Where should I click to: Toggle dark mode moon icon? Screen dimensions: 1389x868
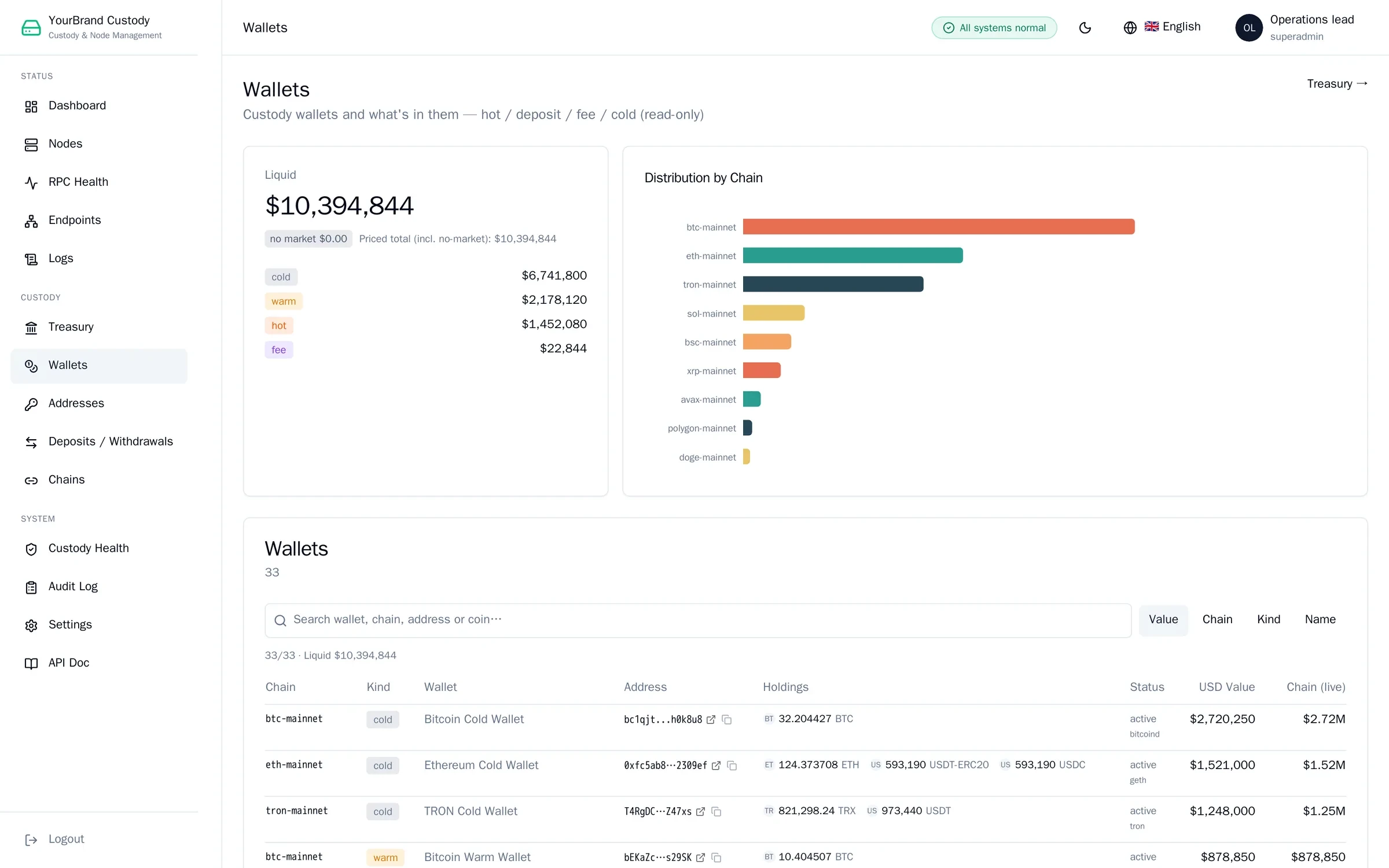pos(1085,28)
